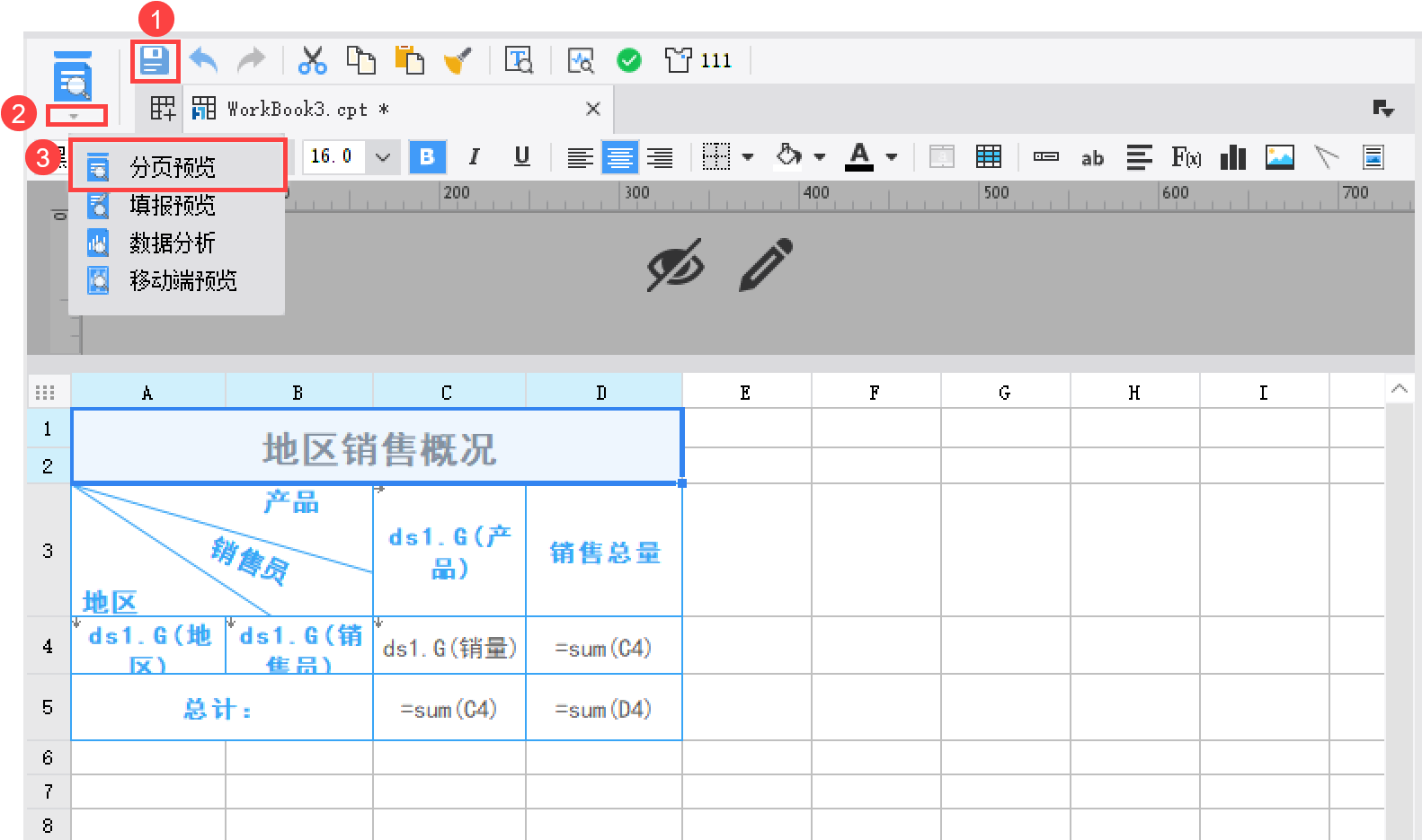Activate the format painter brush
Screen dimensions: 1422x840
[458, 60]
